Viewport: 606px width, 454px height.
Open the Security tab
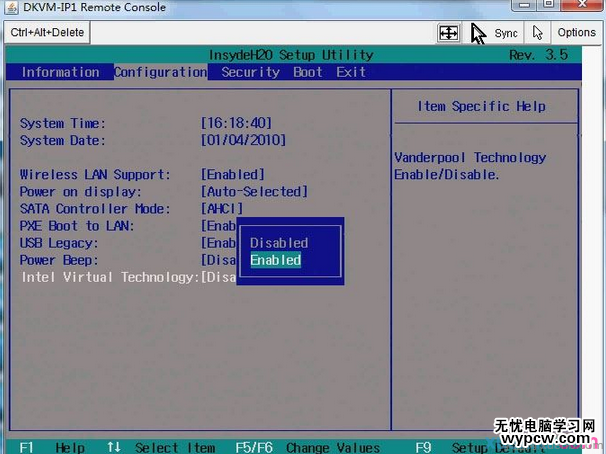coord(250,72)
